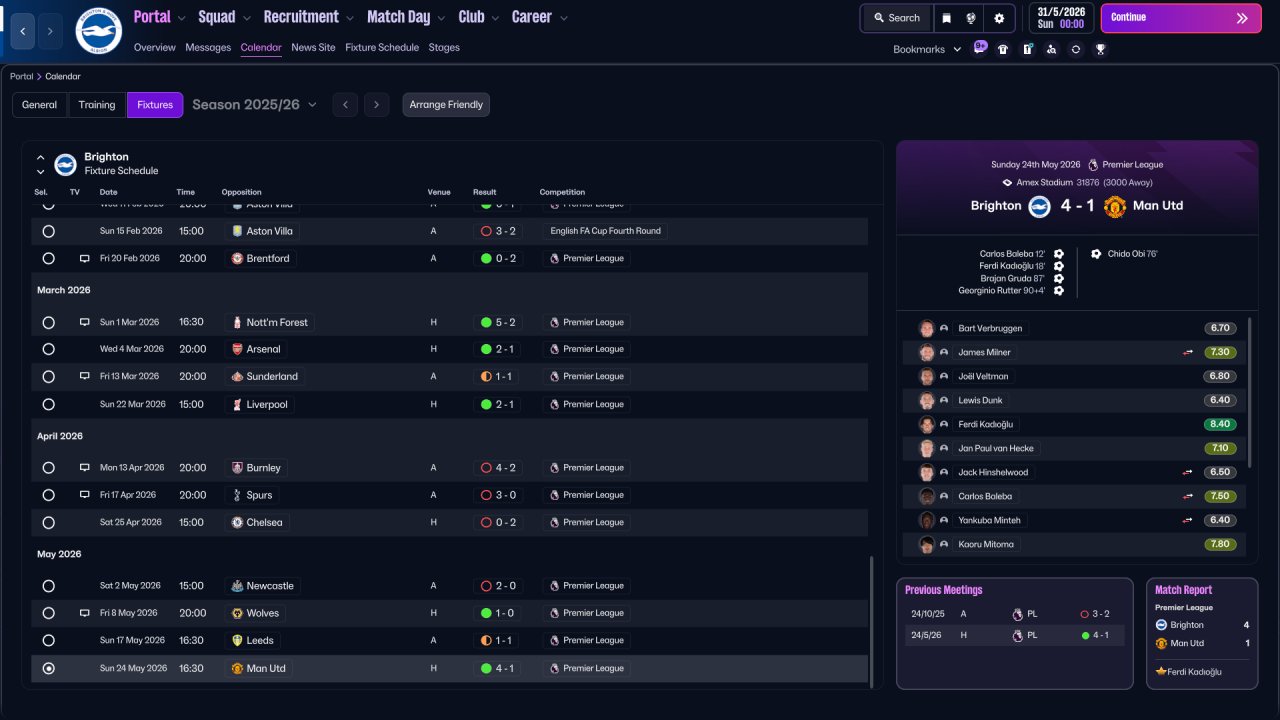
Task: Click Ferdi Kadıoğlu's portrait in the lineup
Action: [x=927, y=424]
